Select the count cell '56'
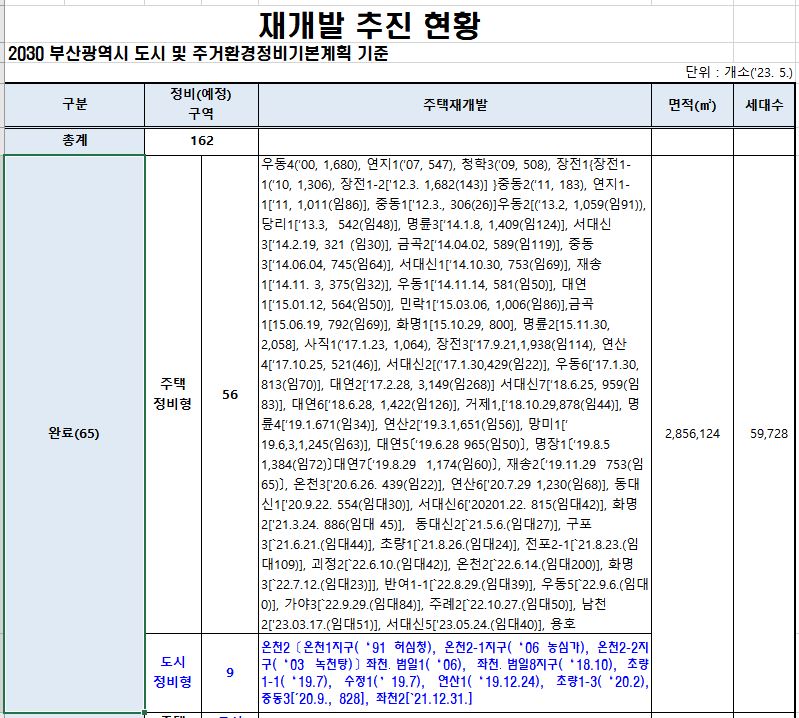 230,394
